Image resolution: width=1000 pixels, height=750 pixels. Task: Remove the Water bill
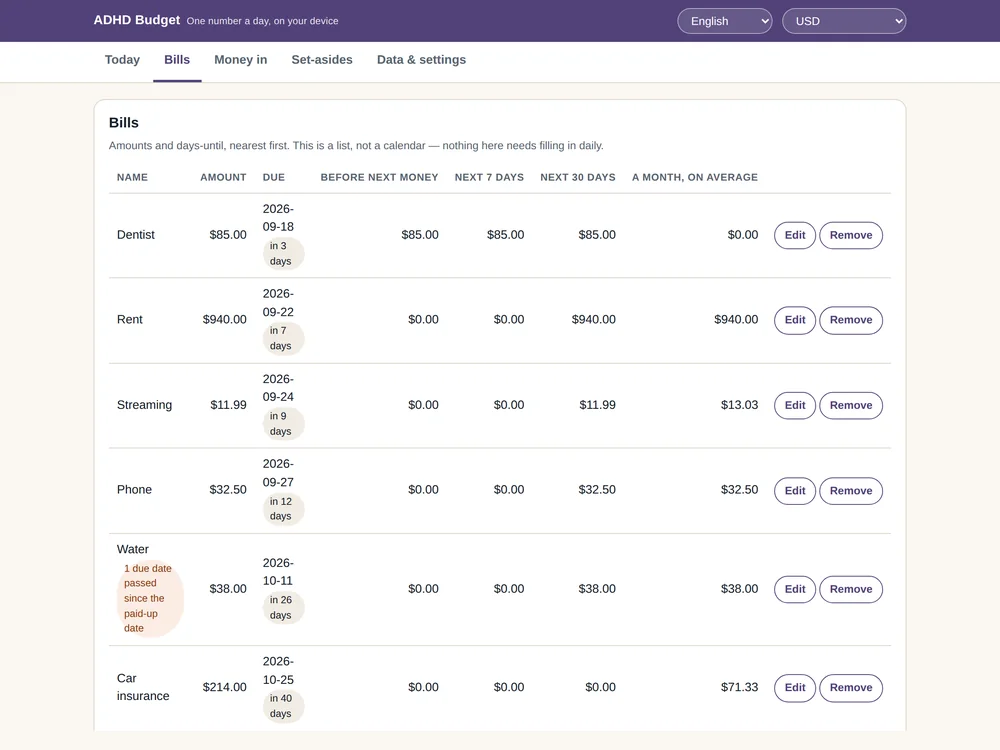tap(851, 589)
